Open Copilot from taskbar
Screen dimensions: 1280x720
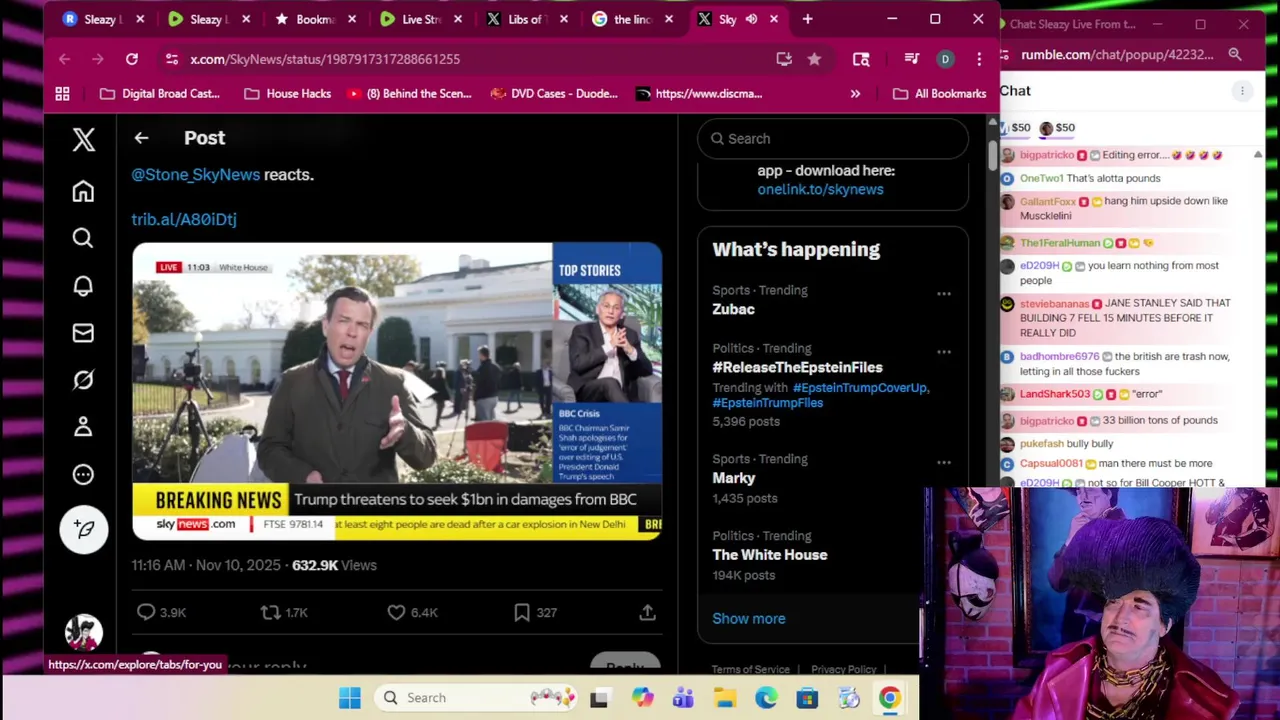pos(642,698)
